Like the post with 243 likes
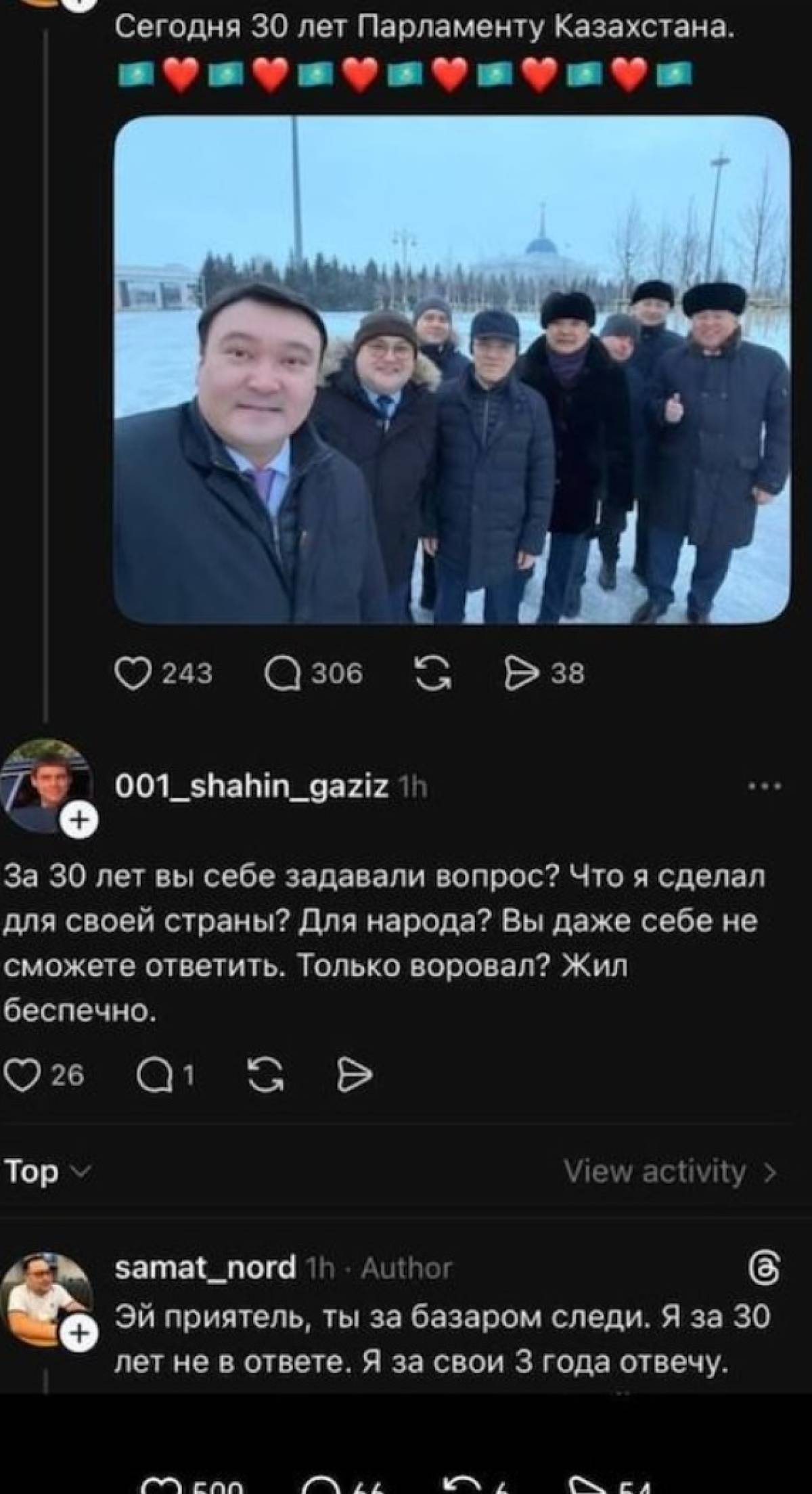 tap(132, 674)
